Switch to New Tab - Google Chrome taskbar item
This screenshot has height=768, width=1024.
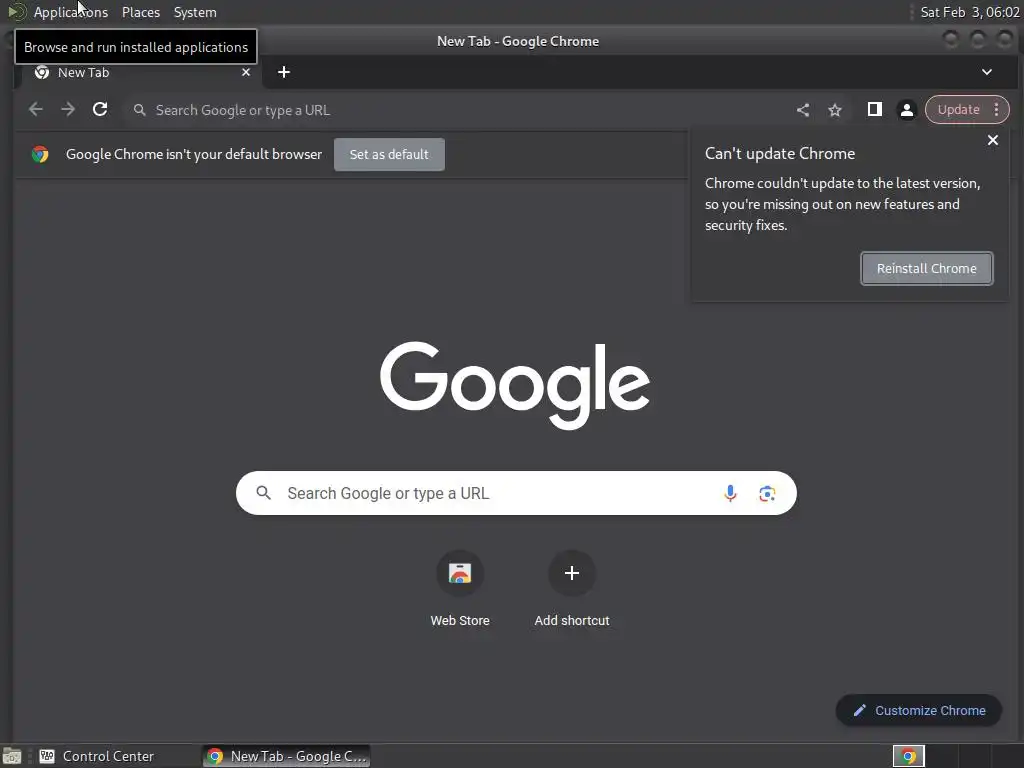(287, 756)
